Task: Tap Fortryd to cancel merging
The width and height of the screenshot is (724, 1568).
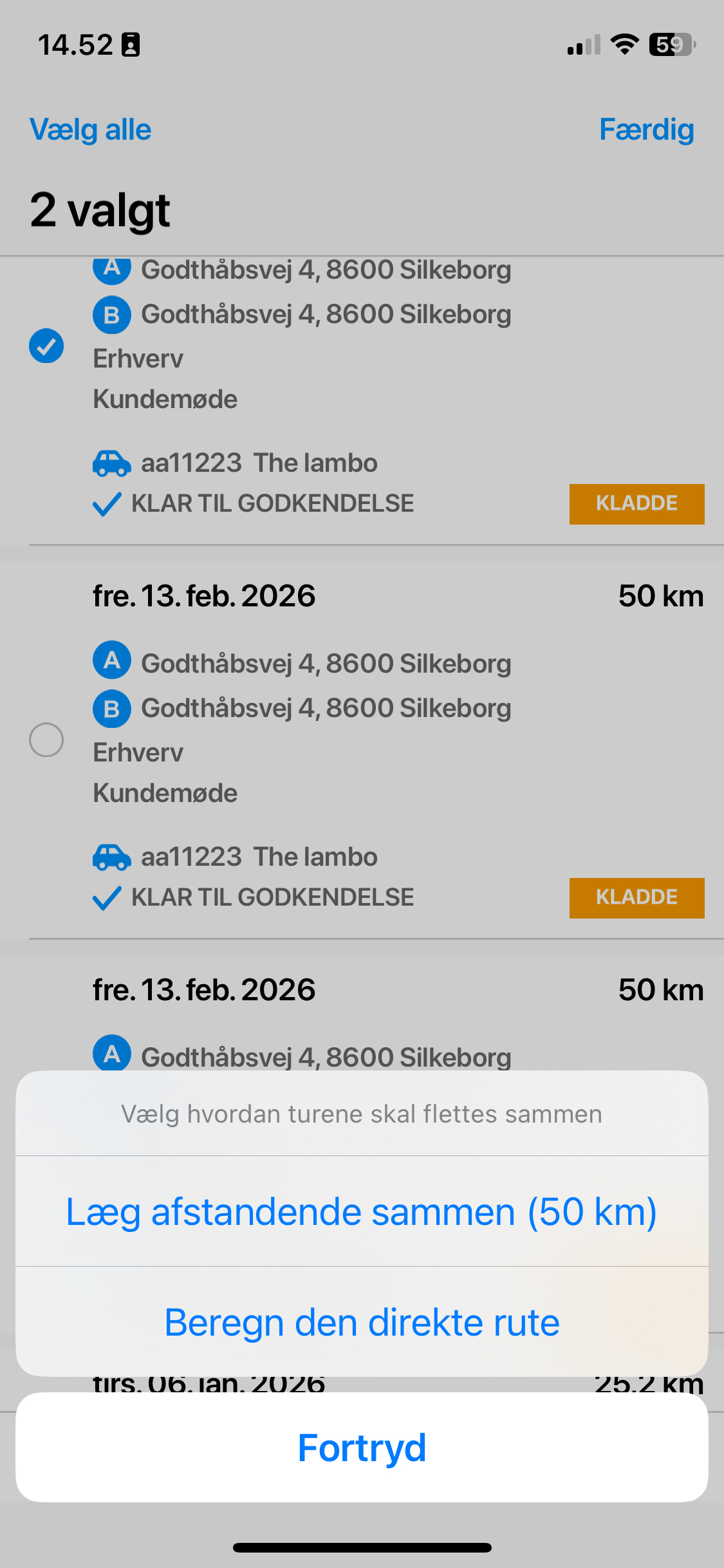Action: [x=362, y=1448]
